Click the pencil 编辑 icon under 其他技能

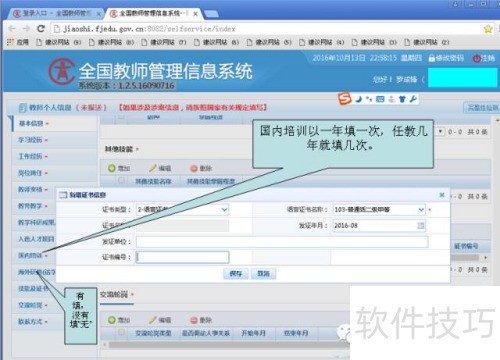pyautogui.click(x=153, y=168)
